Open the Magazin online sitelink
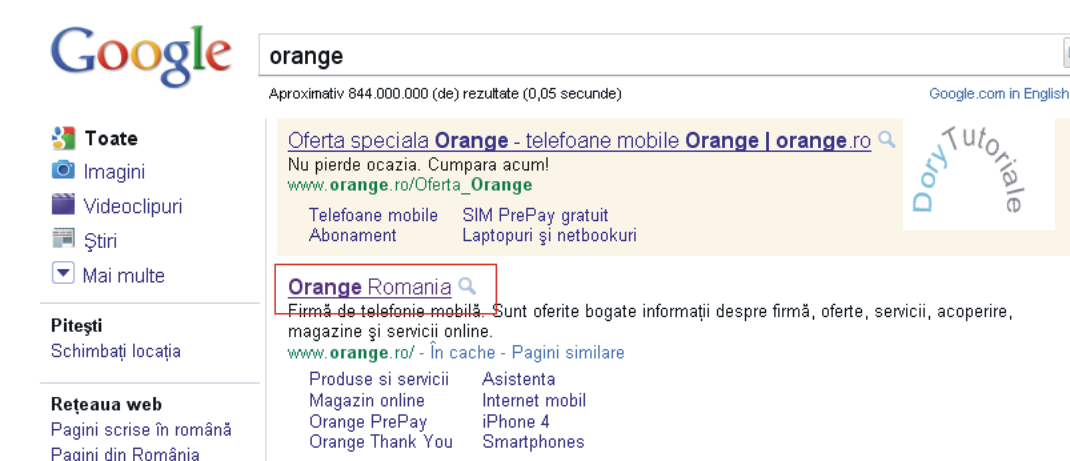This screenshot has height=461, width=1070. pyautogui.click(x=367, y=400)
